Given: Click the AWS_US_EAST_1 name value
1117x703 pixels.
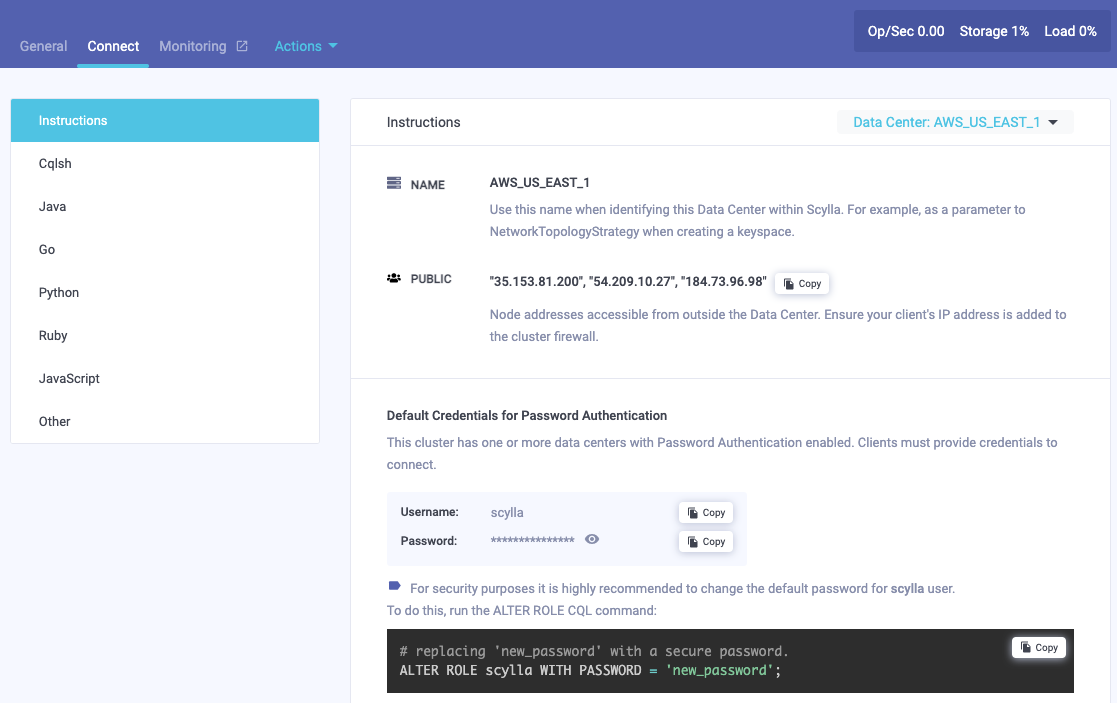Looking at the screenshot, I should coord(539,183).
